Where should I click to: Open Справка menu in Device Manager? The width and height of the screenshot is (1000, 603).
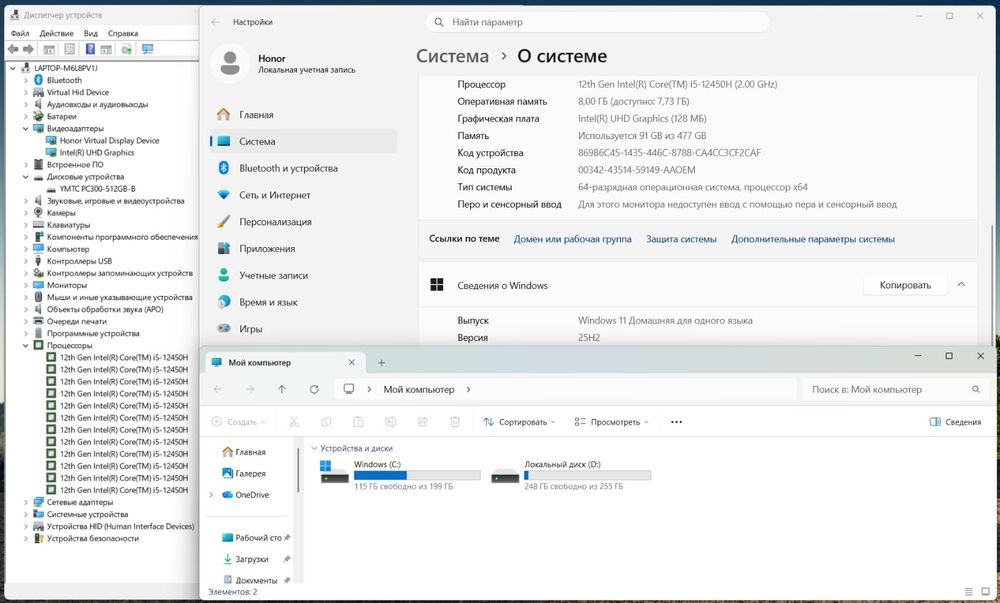coord(123,33)
